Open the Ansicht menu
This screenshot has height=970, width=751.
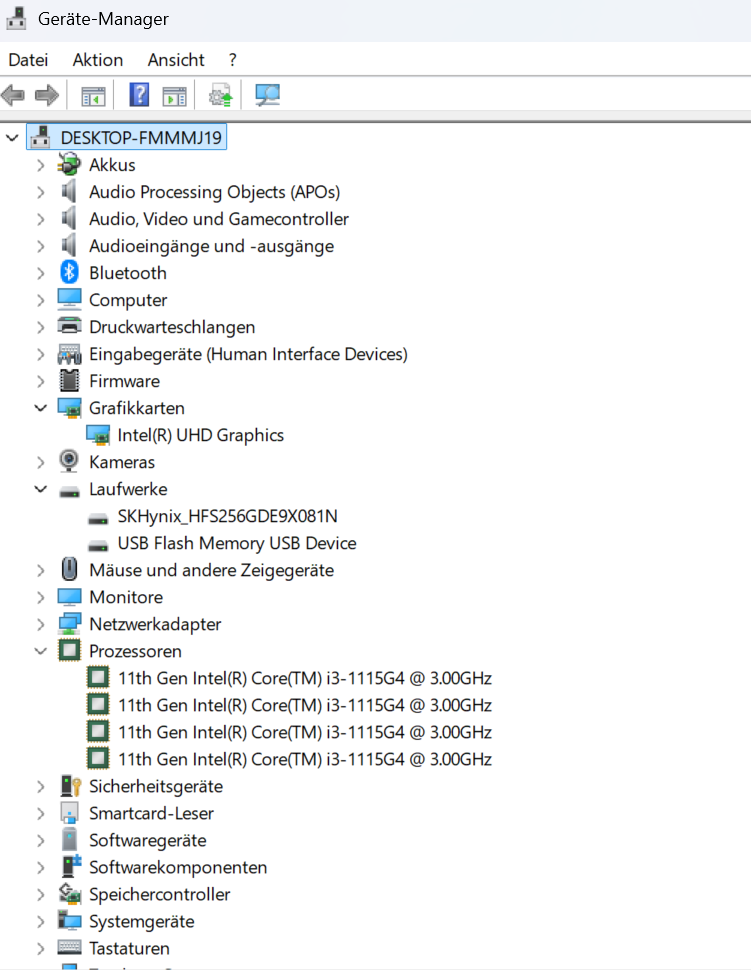pyautogui.click(x=176, y=60)
